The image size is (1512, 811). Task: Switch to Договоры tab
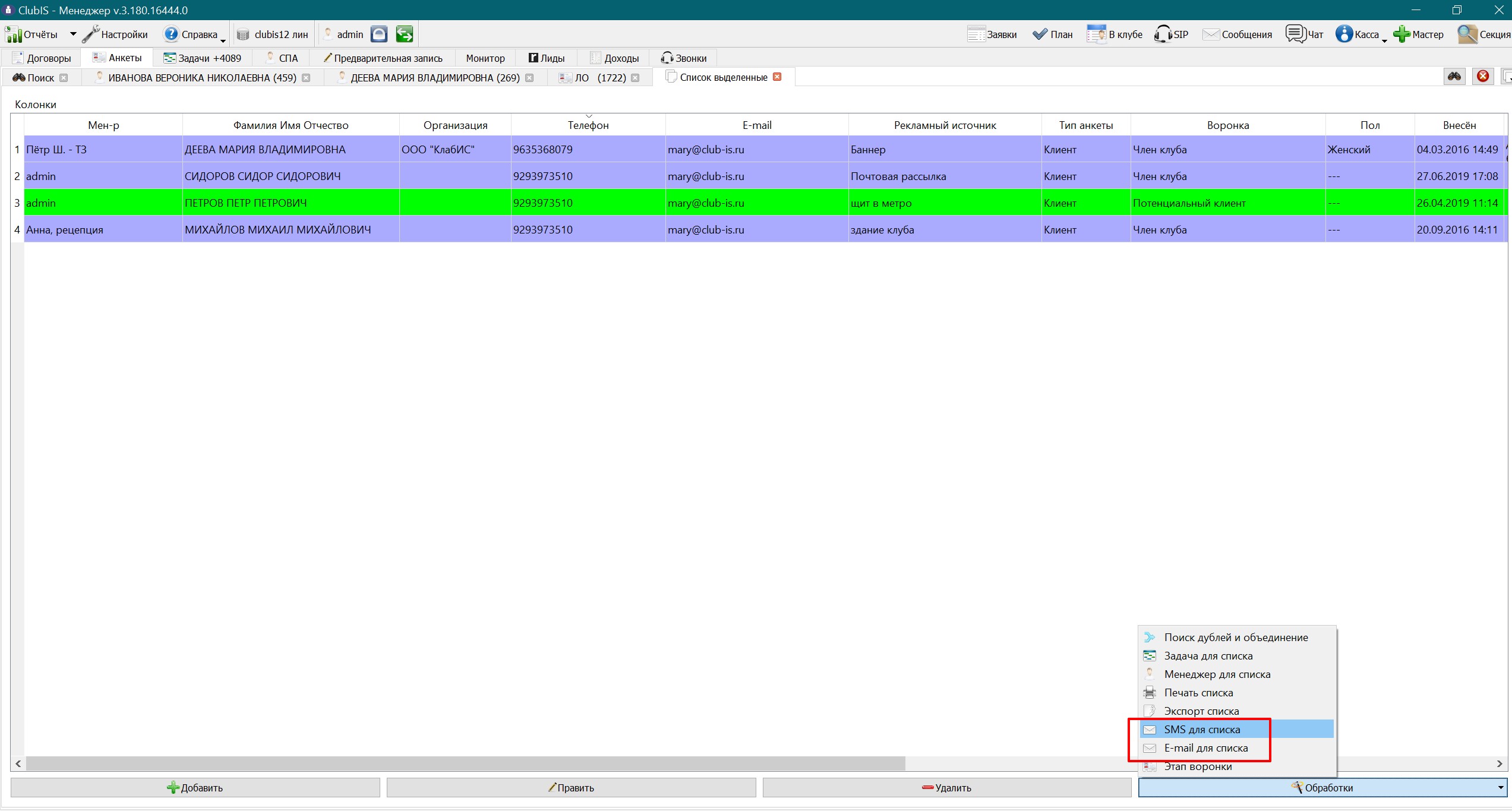coord(42,58)
